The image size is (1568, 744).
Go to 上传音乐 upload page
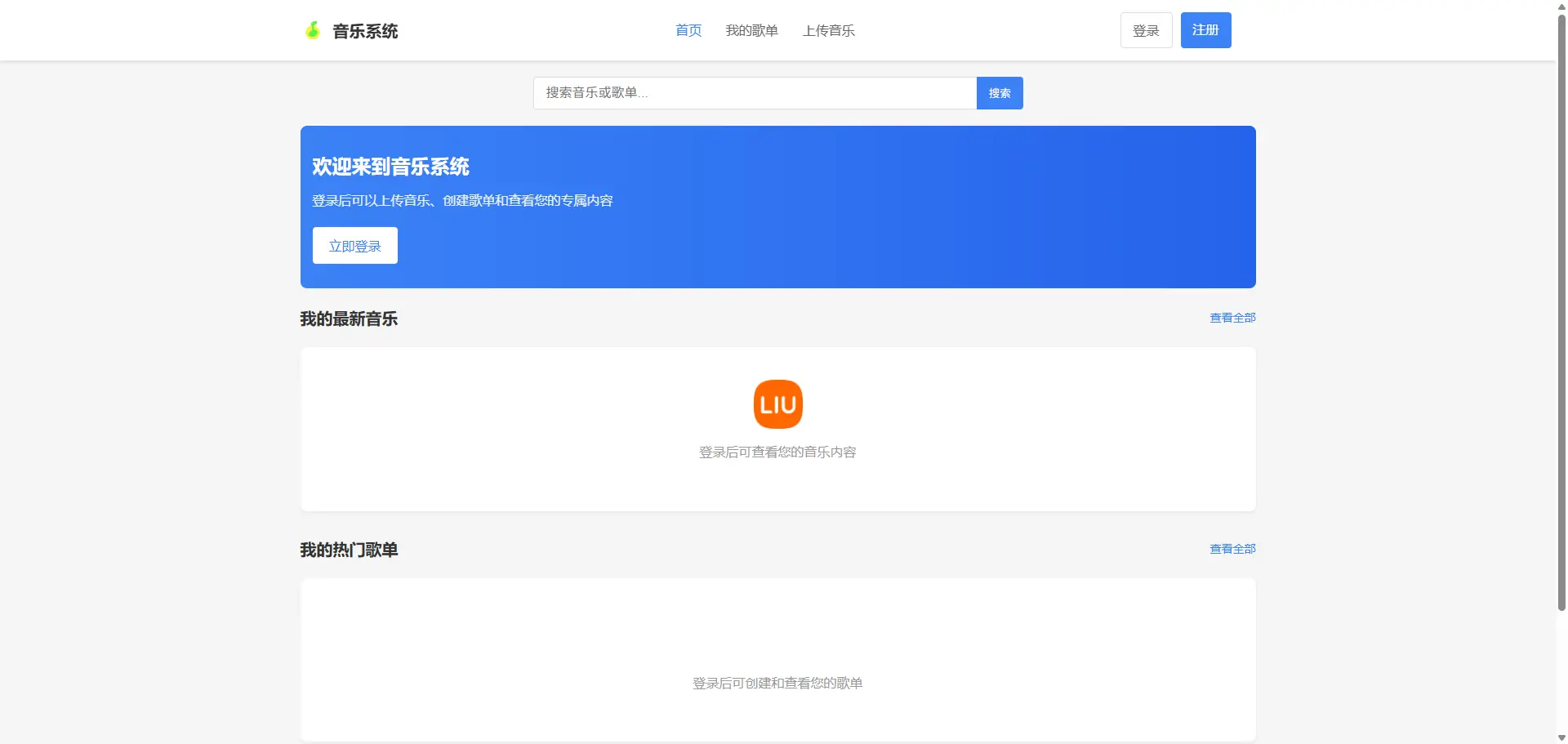click(x=829, y=30)
